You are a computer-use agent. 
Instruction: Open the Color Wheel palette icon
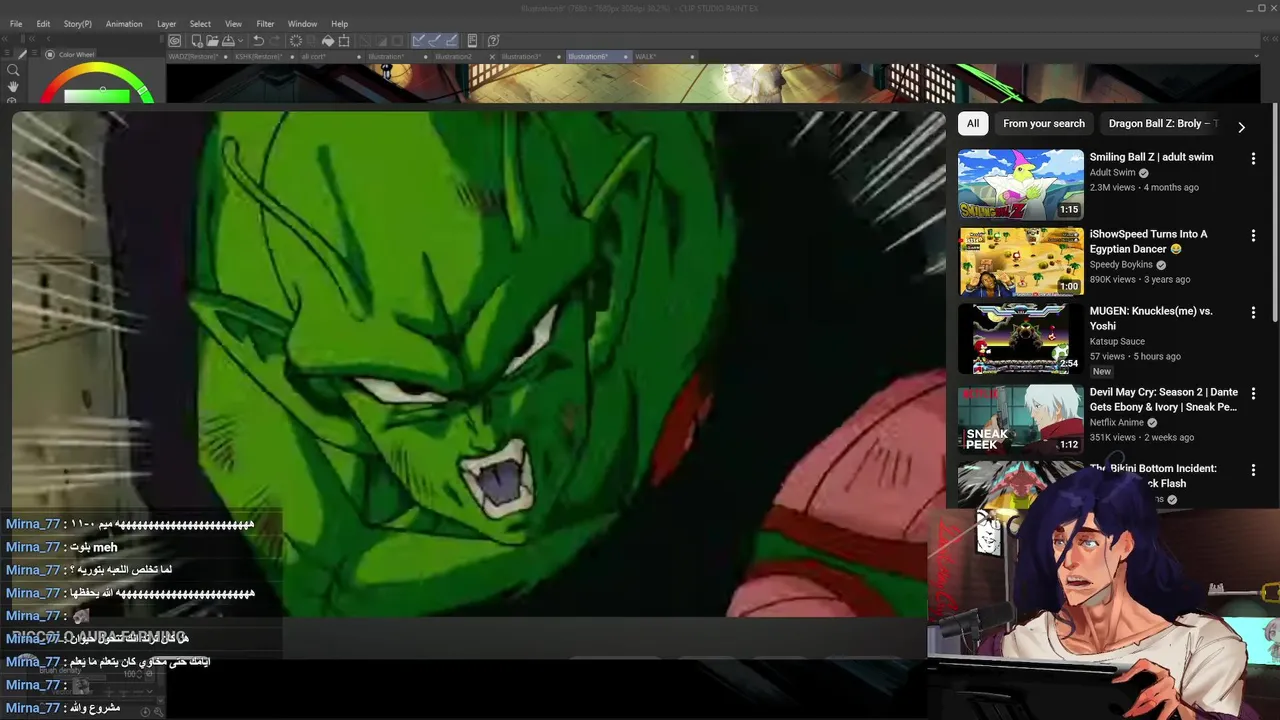(x=50, y=55)
